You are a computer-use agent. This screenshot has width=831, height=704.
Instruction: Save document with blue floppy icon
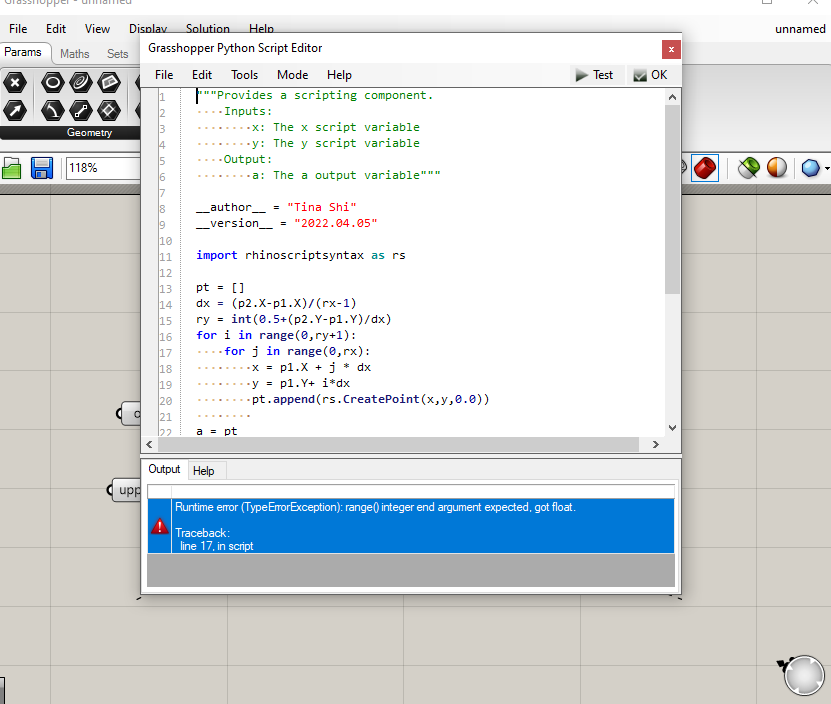pos(41,168)
